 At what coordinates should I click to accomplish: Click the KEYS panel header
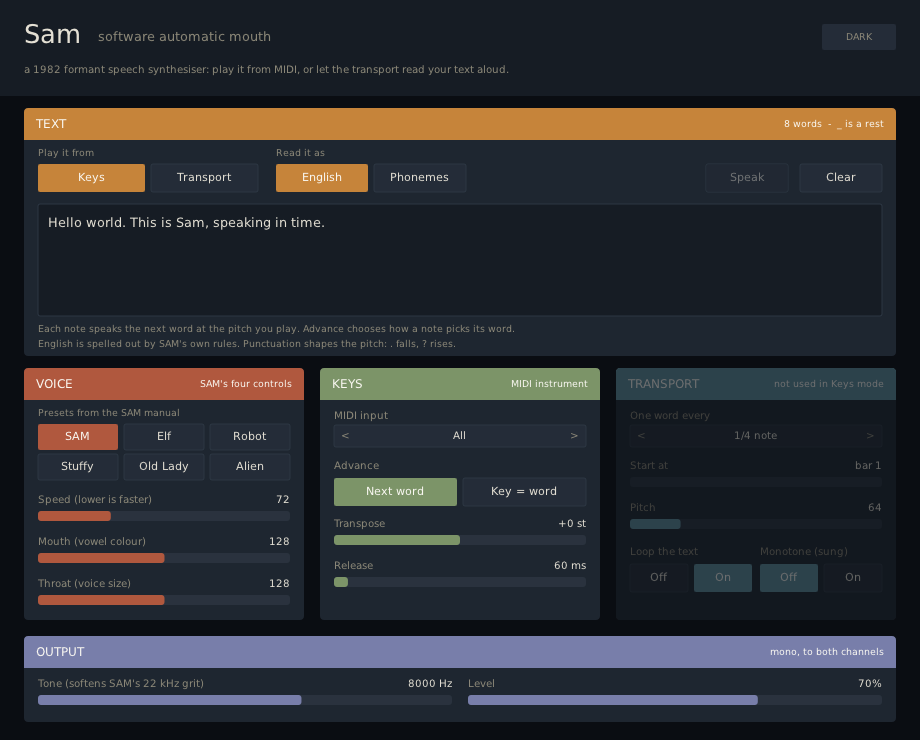click(460, 384)
